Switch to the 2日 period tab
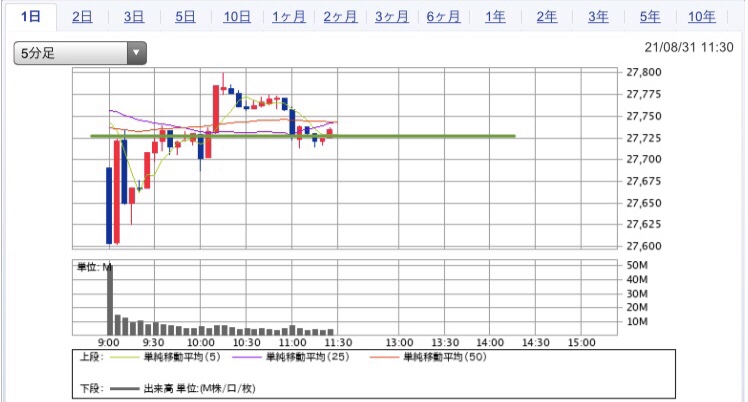Screen dimensions: 748x402 coord(82,17)
